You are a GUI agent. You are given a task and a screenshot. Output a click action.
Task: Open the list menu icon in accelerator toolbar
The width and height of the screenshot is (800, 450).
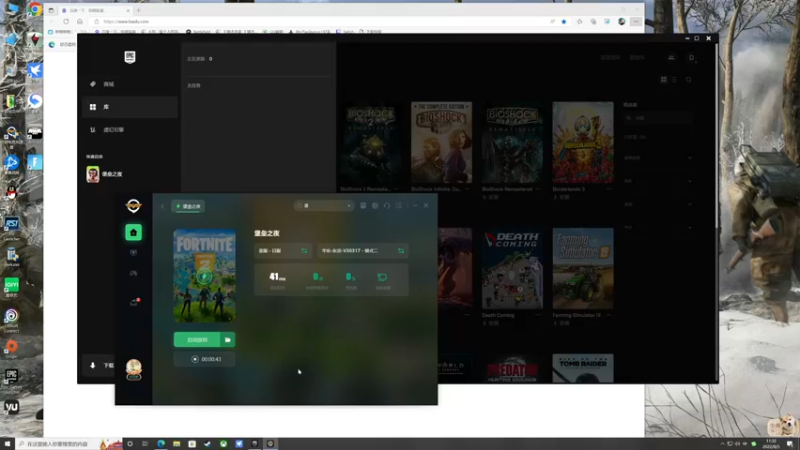[398, 206]
